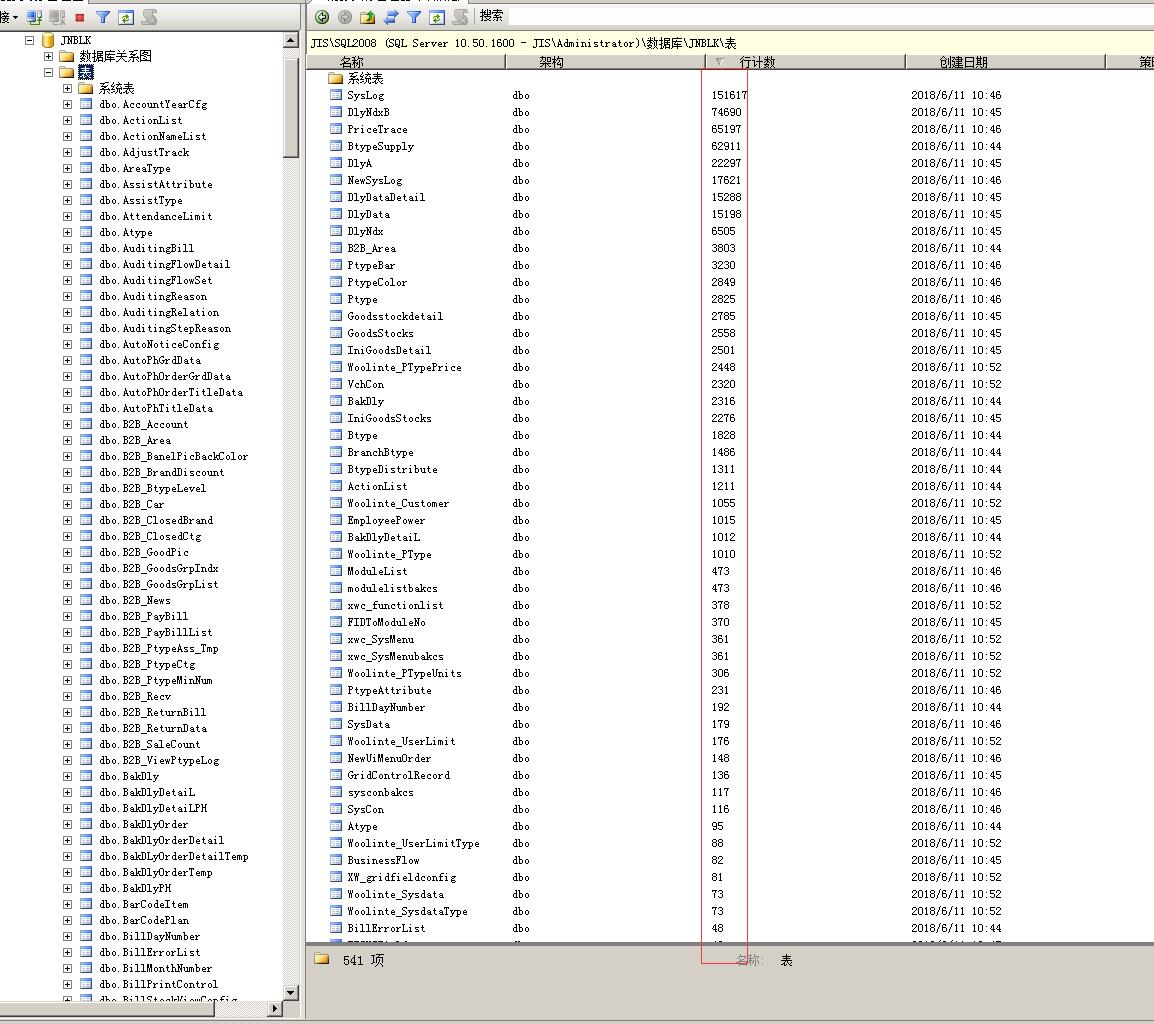Expand dbo.B2B_Area table node
Screen dimensions: 1154x1024
(67, 440)
